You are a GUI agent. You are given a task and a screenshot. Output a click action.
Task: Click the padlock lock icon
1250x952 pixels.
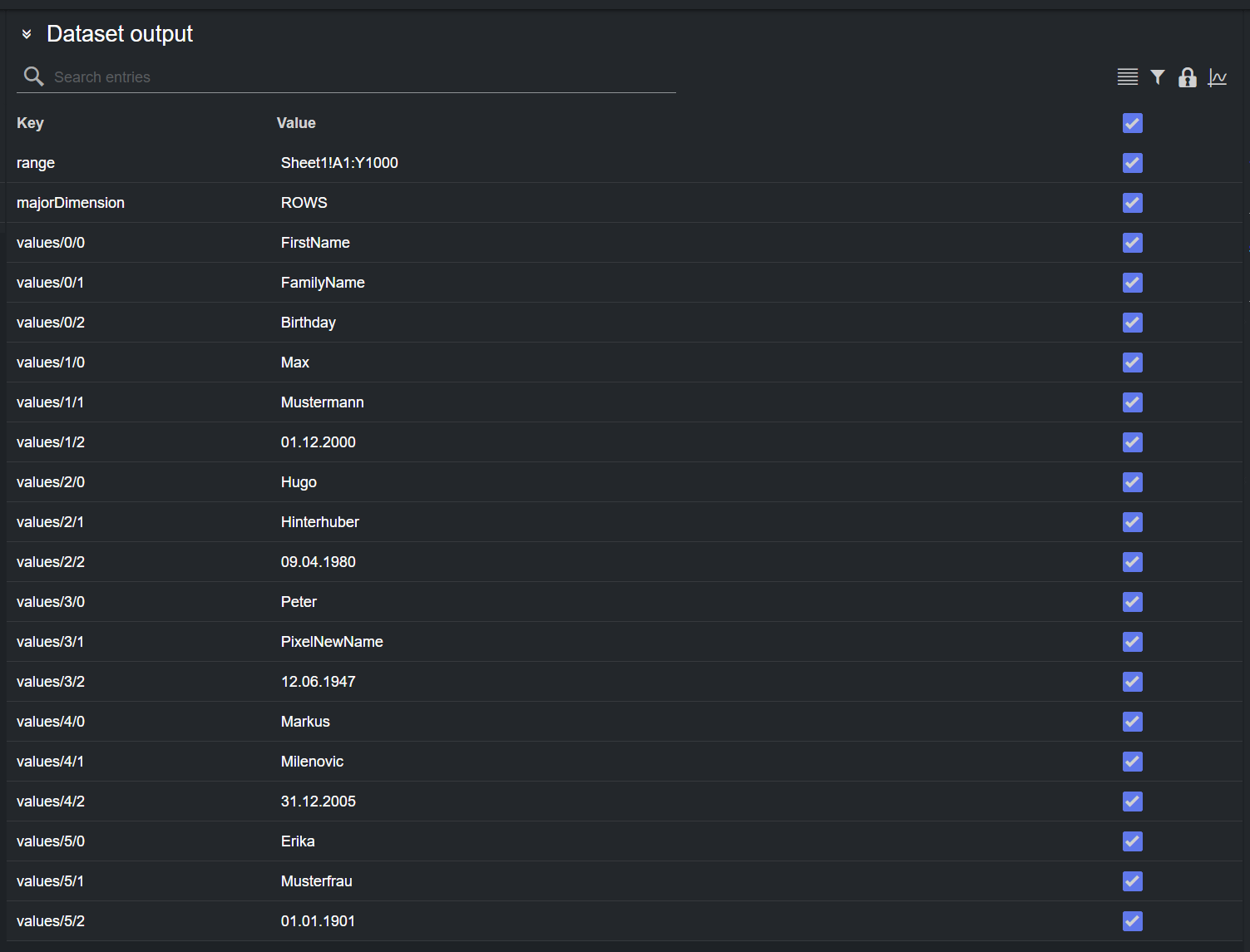point(1188,77)
